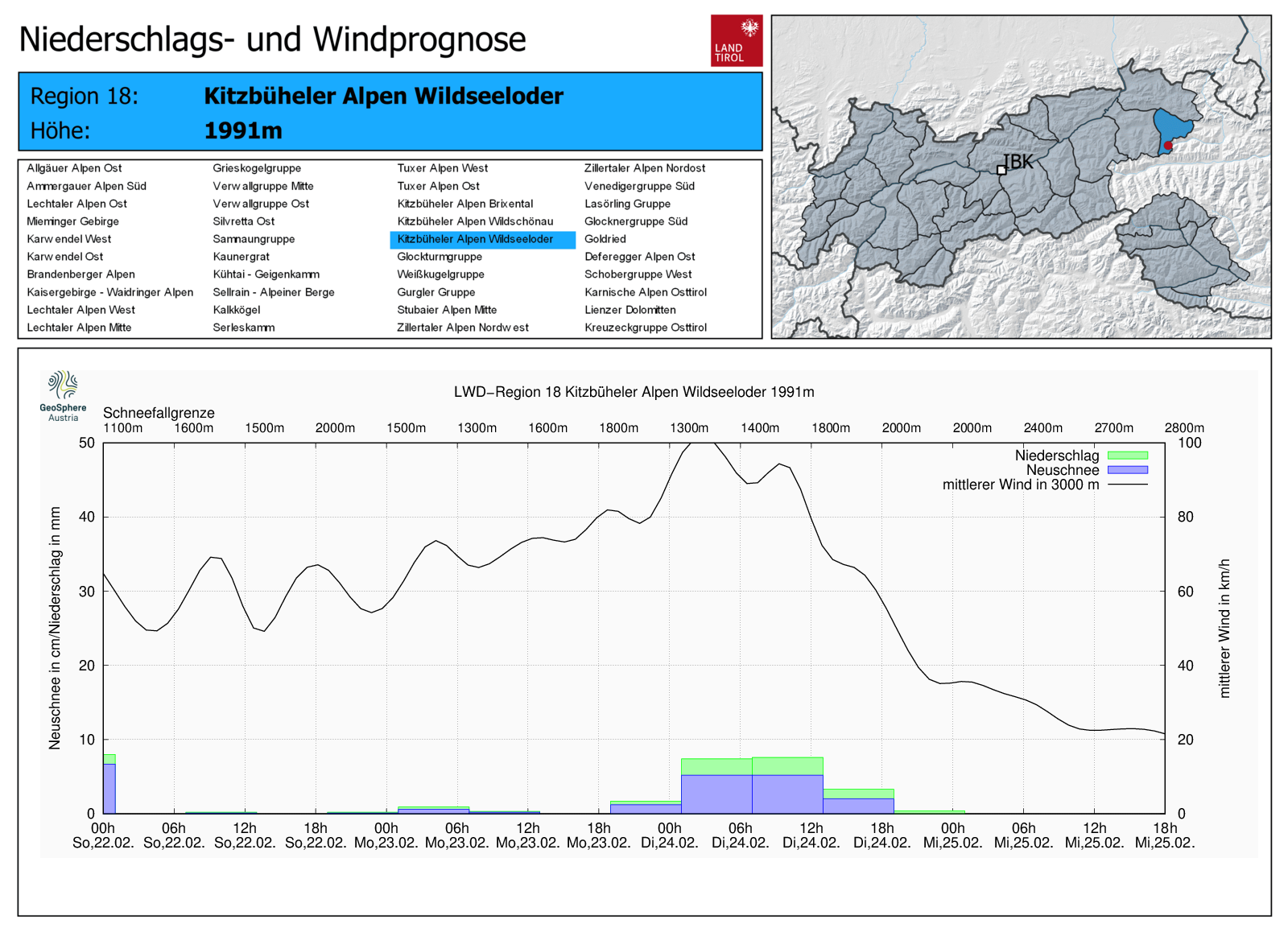Select Zillertaler Alpen Nordwest region
This screenshot has width=1288, height=928.
[463, 328]
